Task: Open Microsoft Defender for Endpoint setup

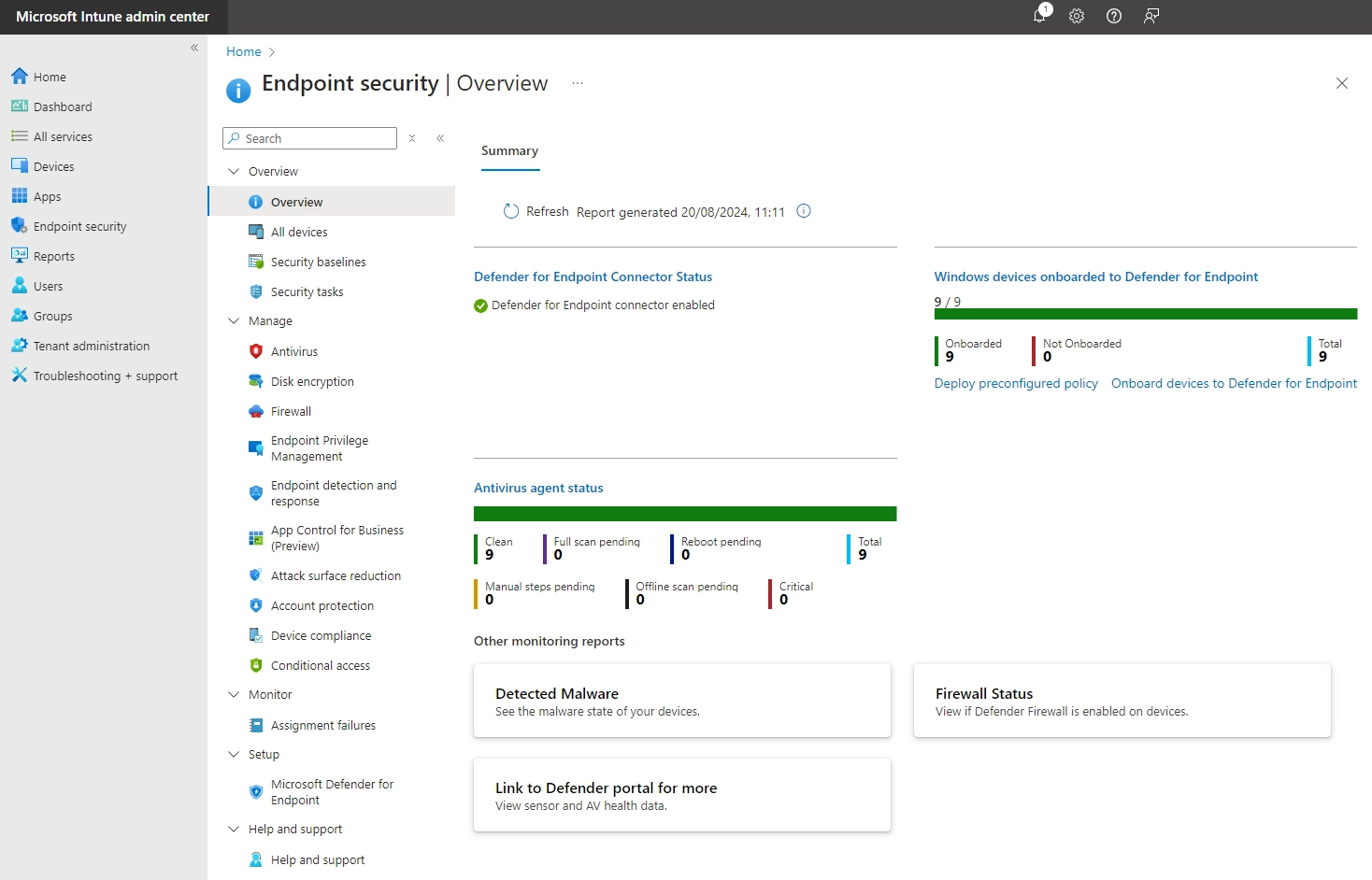Action: [x=332, y=792]
